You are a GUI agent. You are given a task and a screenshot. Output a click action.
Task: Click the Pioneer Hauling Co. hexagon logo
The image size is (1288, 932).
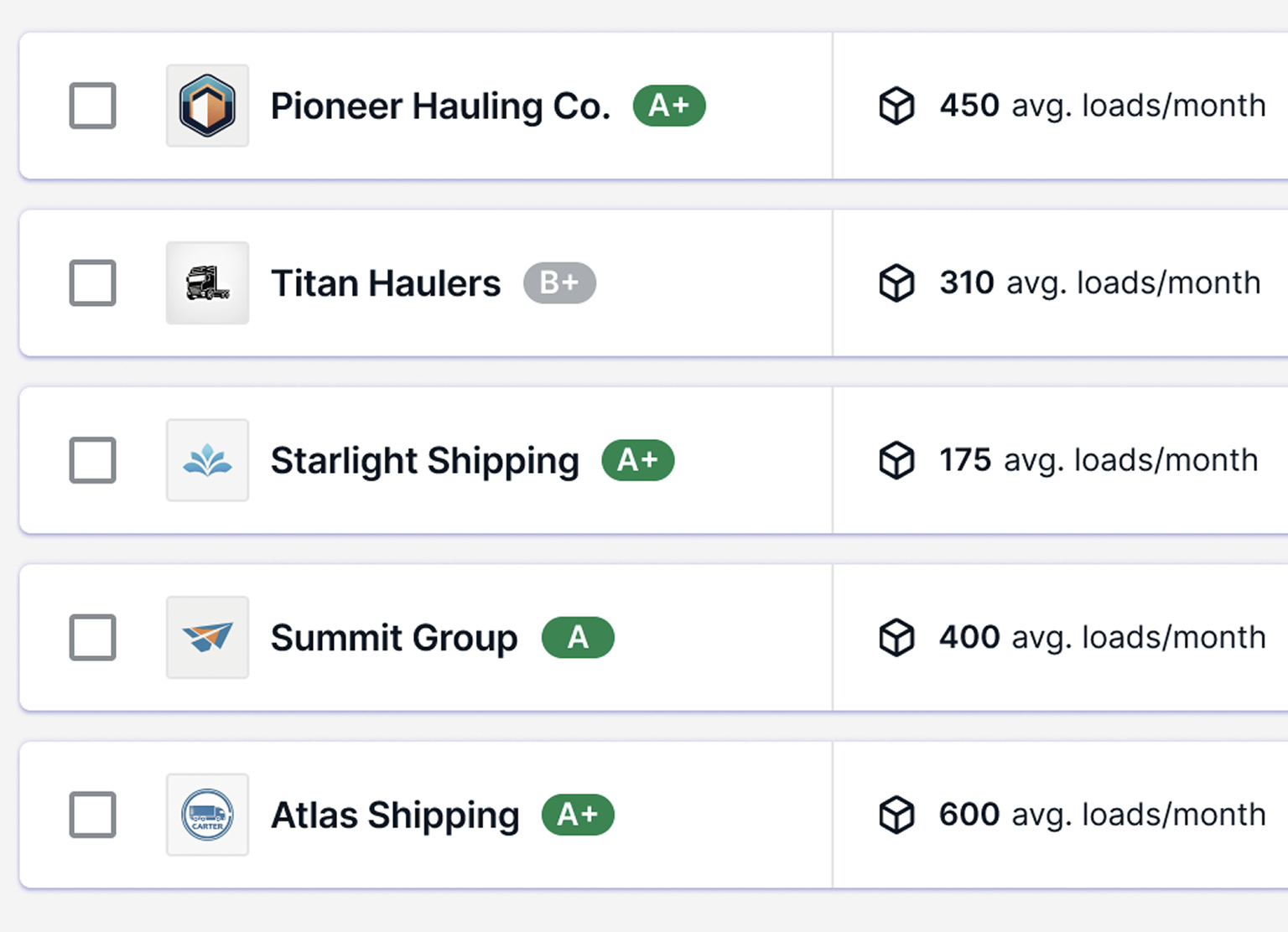pos(207,106)
